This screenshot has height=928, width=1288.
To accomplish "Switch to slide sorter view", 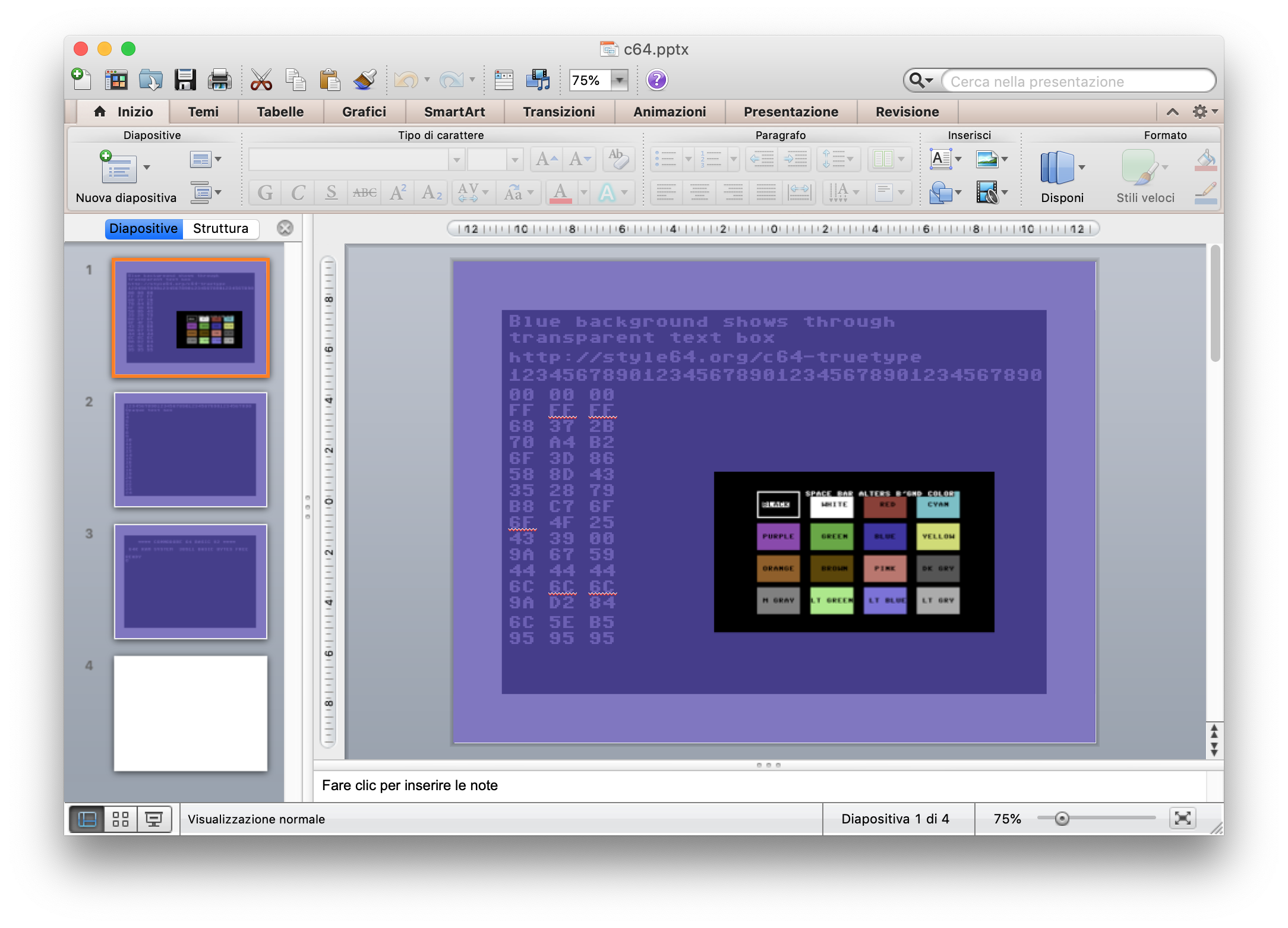I will tap(121, 819).
